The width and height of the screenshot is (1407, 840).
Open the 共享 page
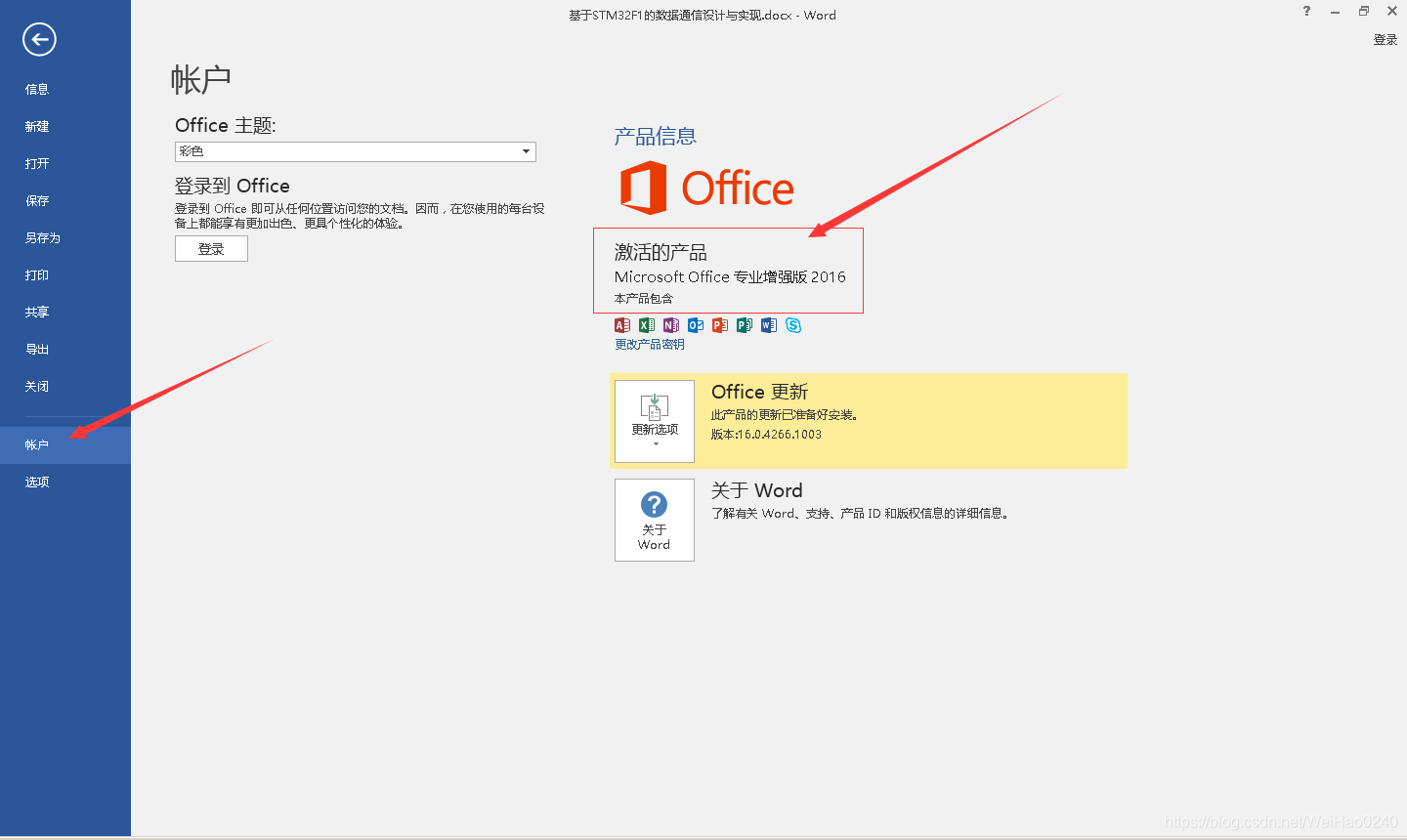tap(65, 312)
